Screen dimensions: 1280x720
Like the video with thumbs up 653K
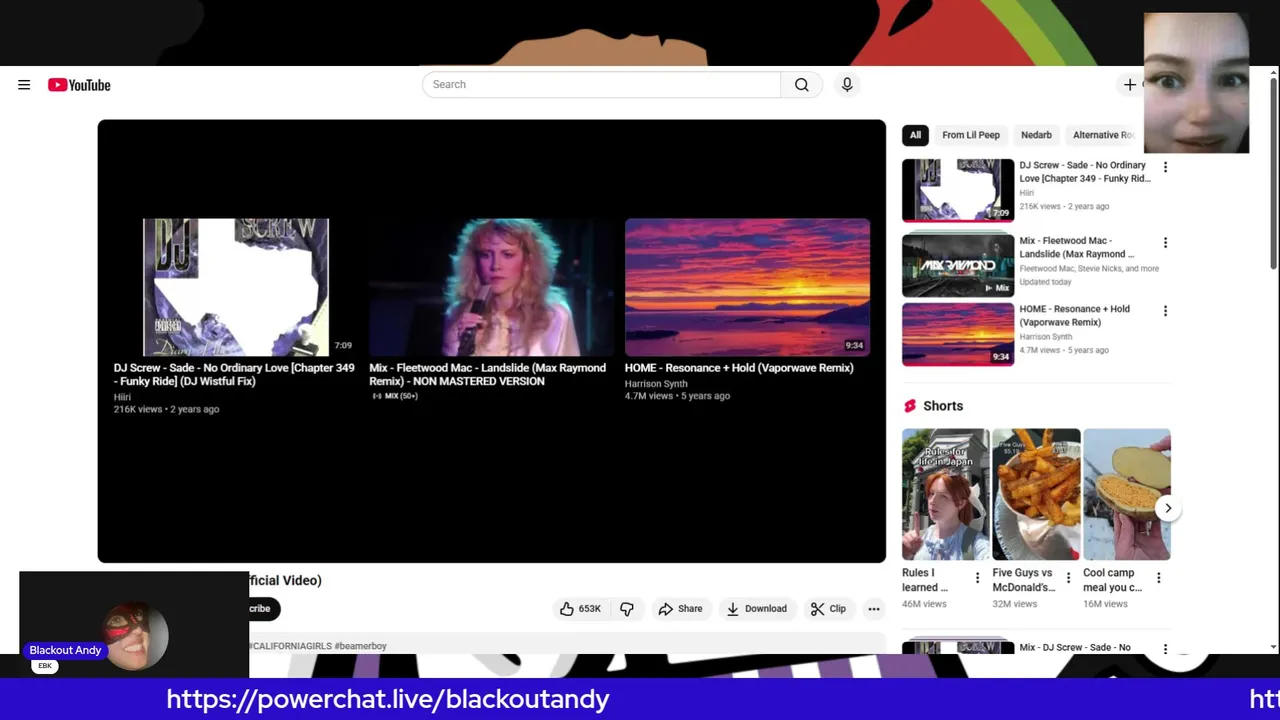coord(581,608)
